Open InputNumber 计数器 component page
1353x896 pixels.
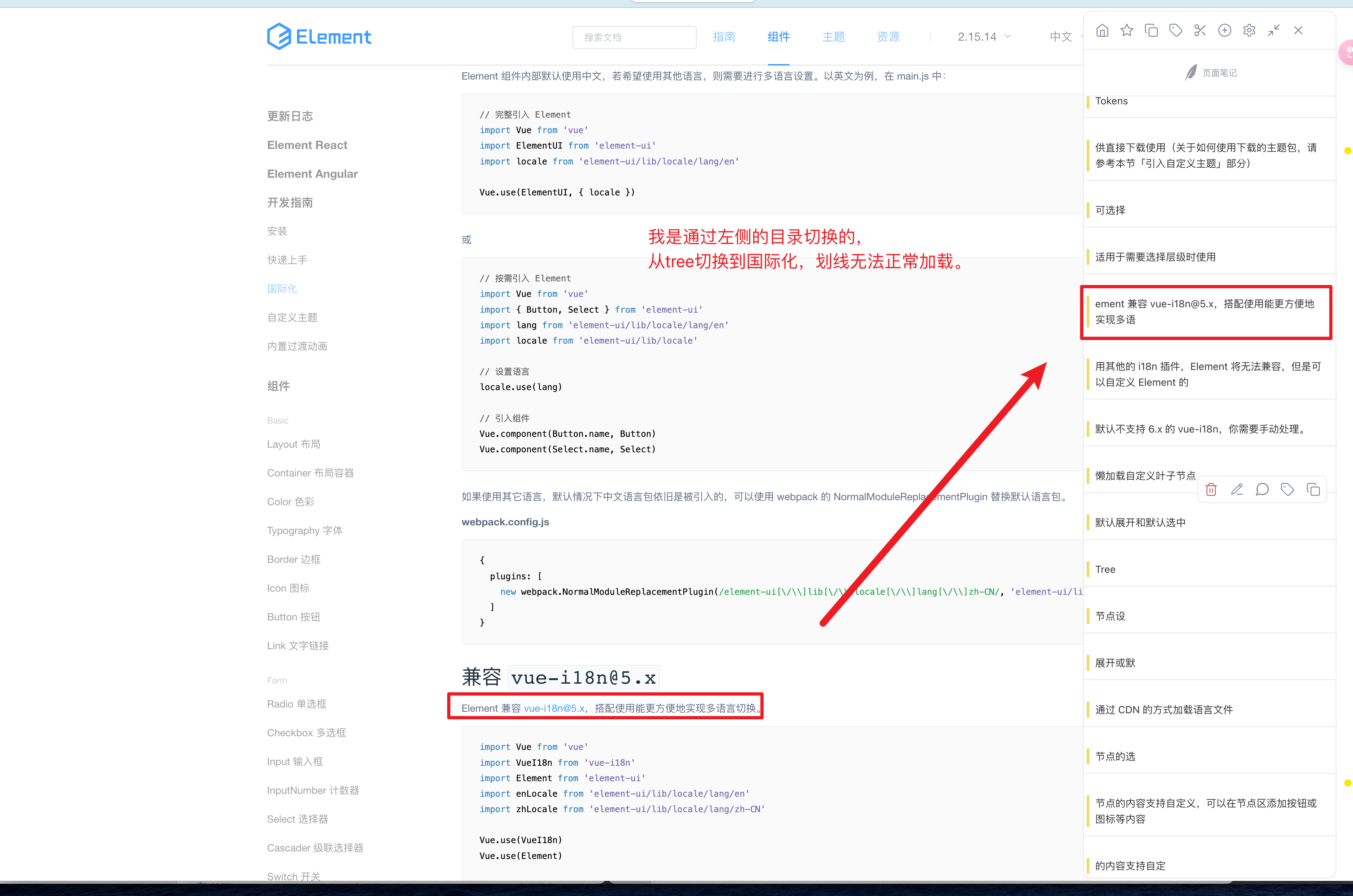[313, 790]
